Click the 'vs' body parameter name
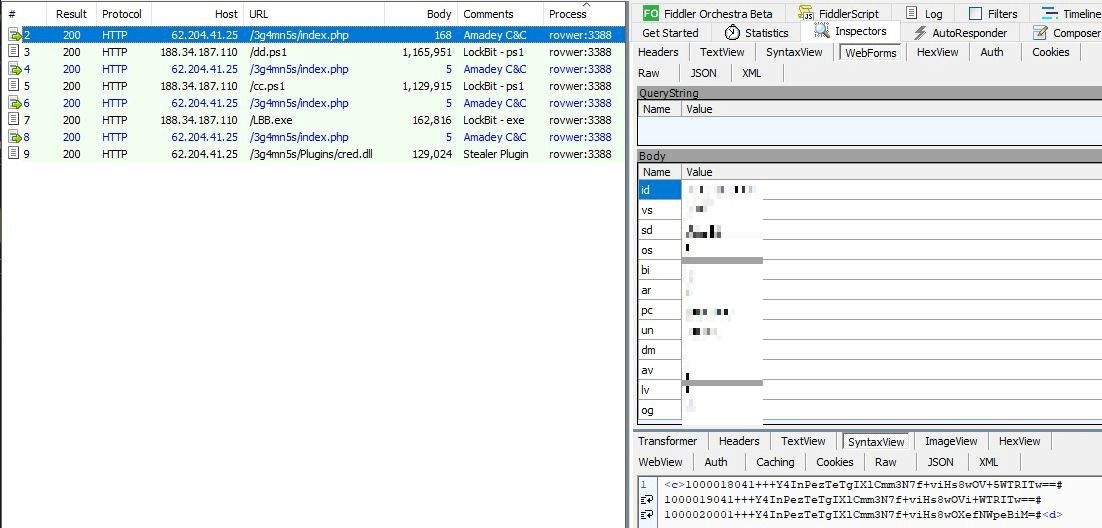This screenshot has width=1102, height=528. (659, 210)
